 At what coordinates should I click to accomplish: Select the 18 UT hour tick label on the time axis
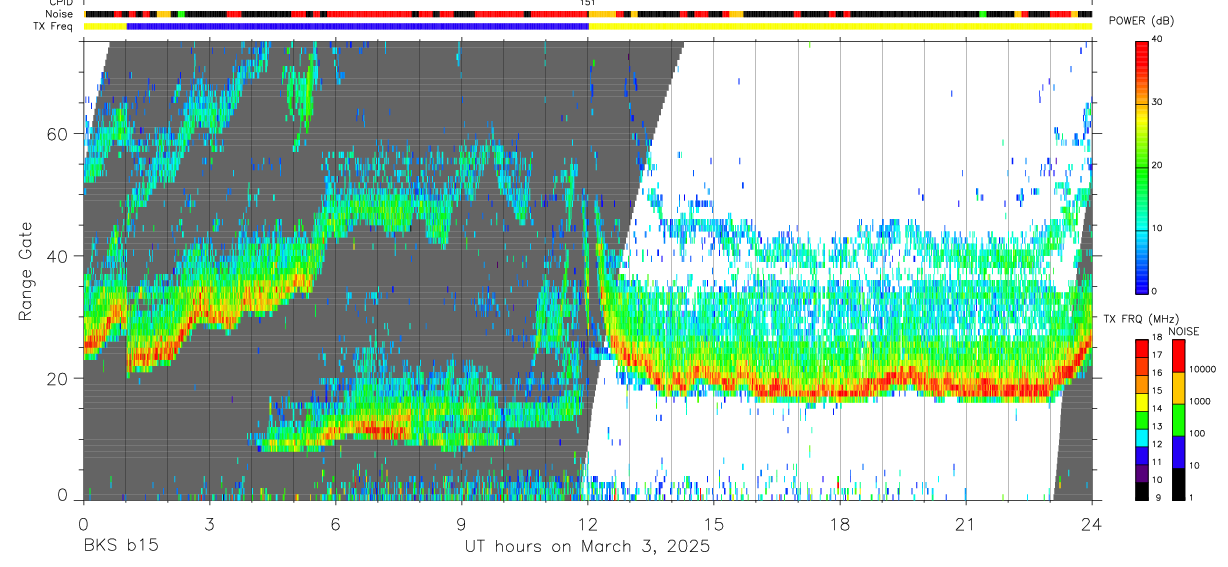(840, 523)
